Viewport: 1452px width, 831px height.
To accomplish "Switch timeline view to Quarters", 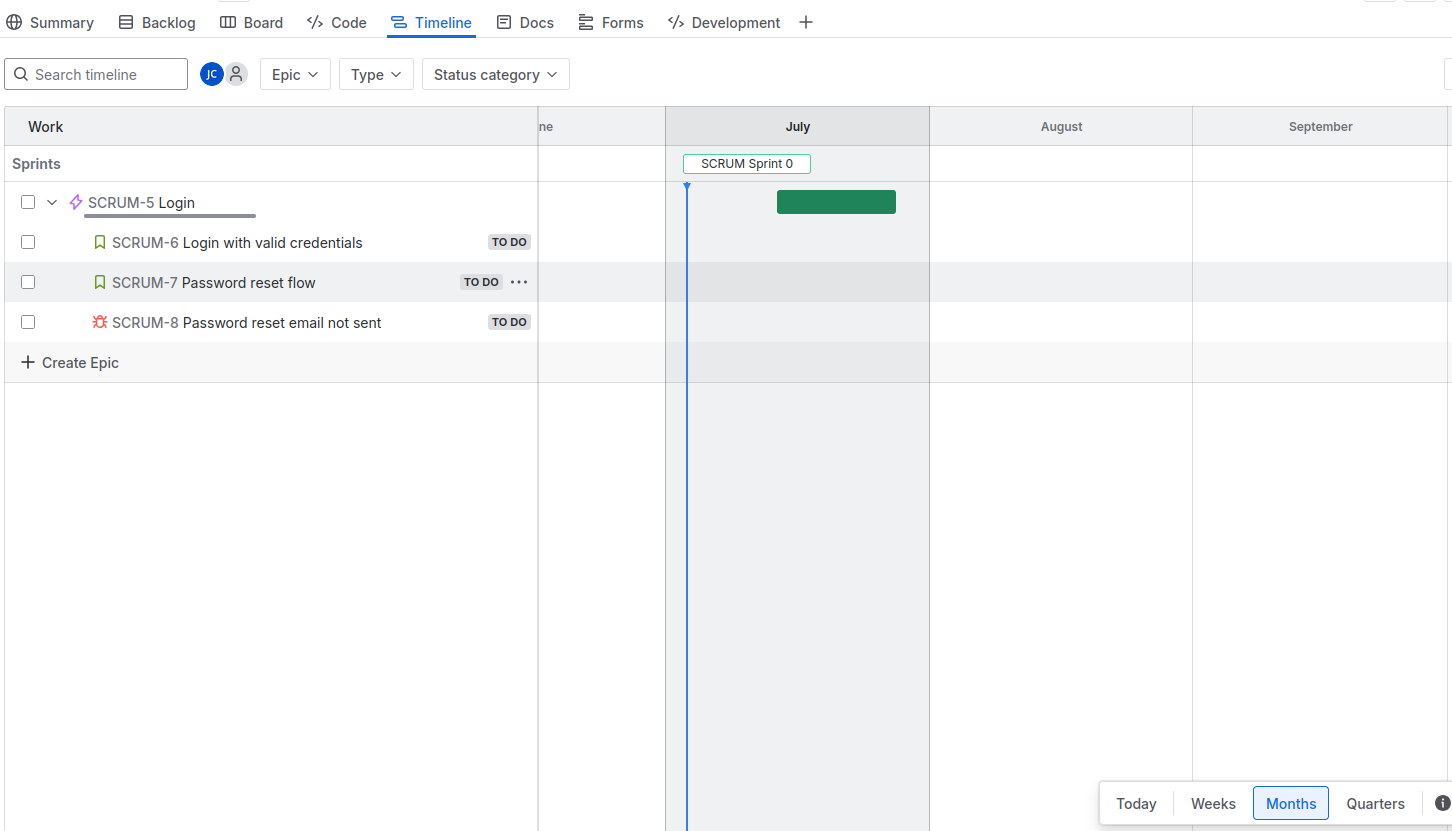I will click(x=1375, y=803).
